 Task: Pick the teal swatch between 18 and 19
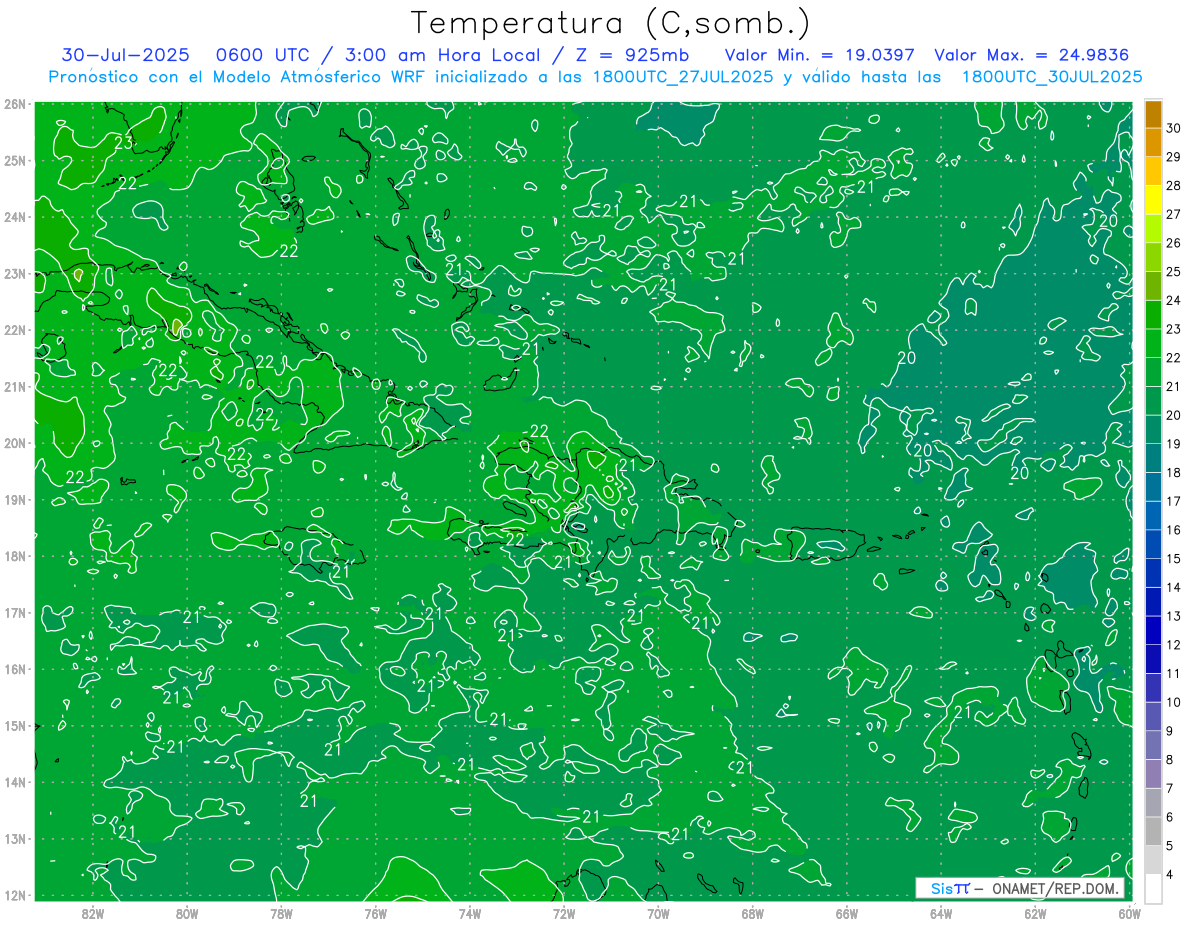[x=1153, y=458]
